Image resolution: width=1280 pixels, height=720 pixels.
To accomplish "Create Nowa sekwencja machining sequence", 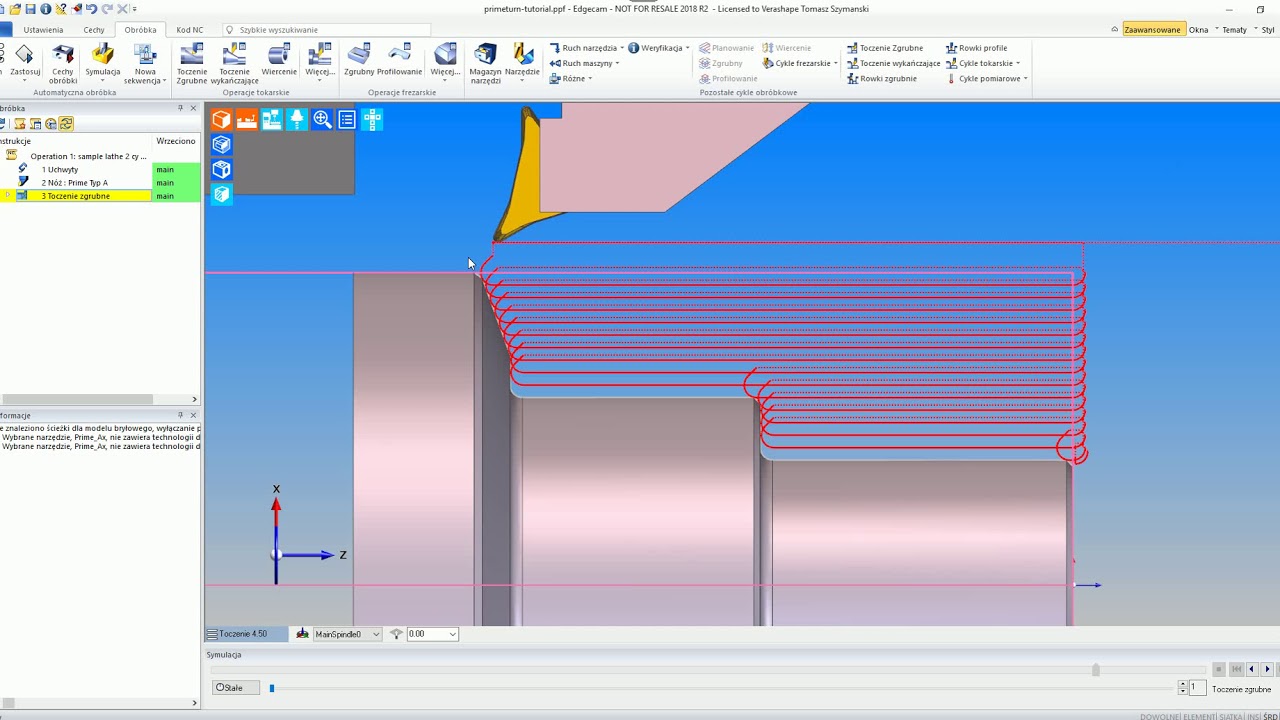I will click(145, 63).
